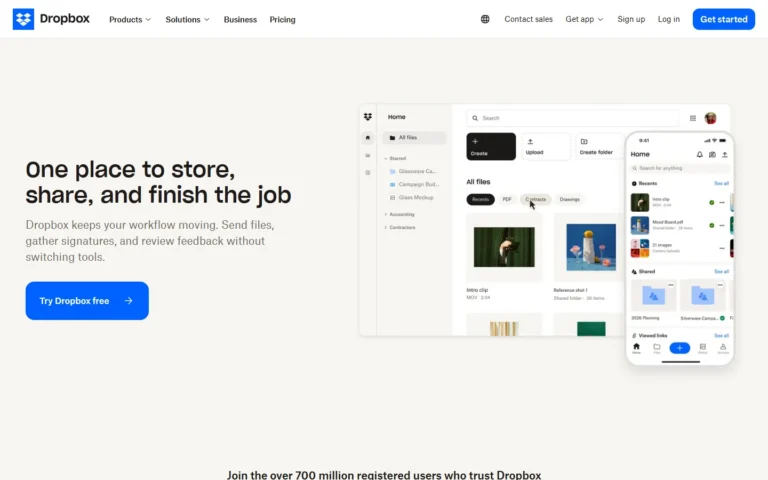Image resolution: width=768 pixels, height=480 pixels.
Task: Click the Sign up link
Action: point(631,19)
